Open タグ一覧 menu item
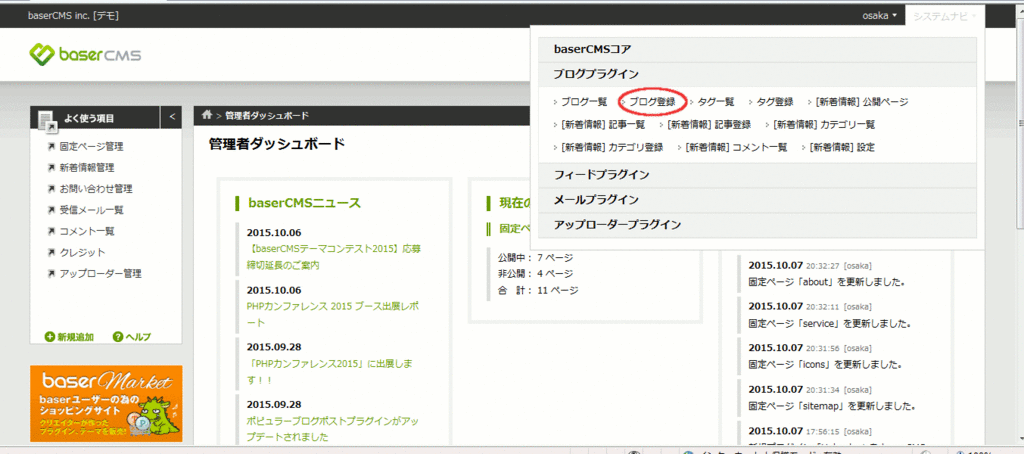 716,102
